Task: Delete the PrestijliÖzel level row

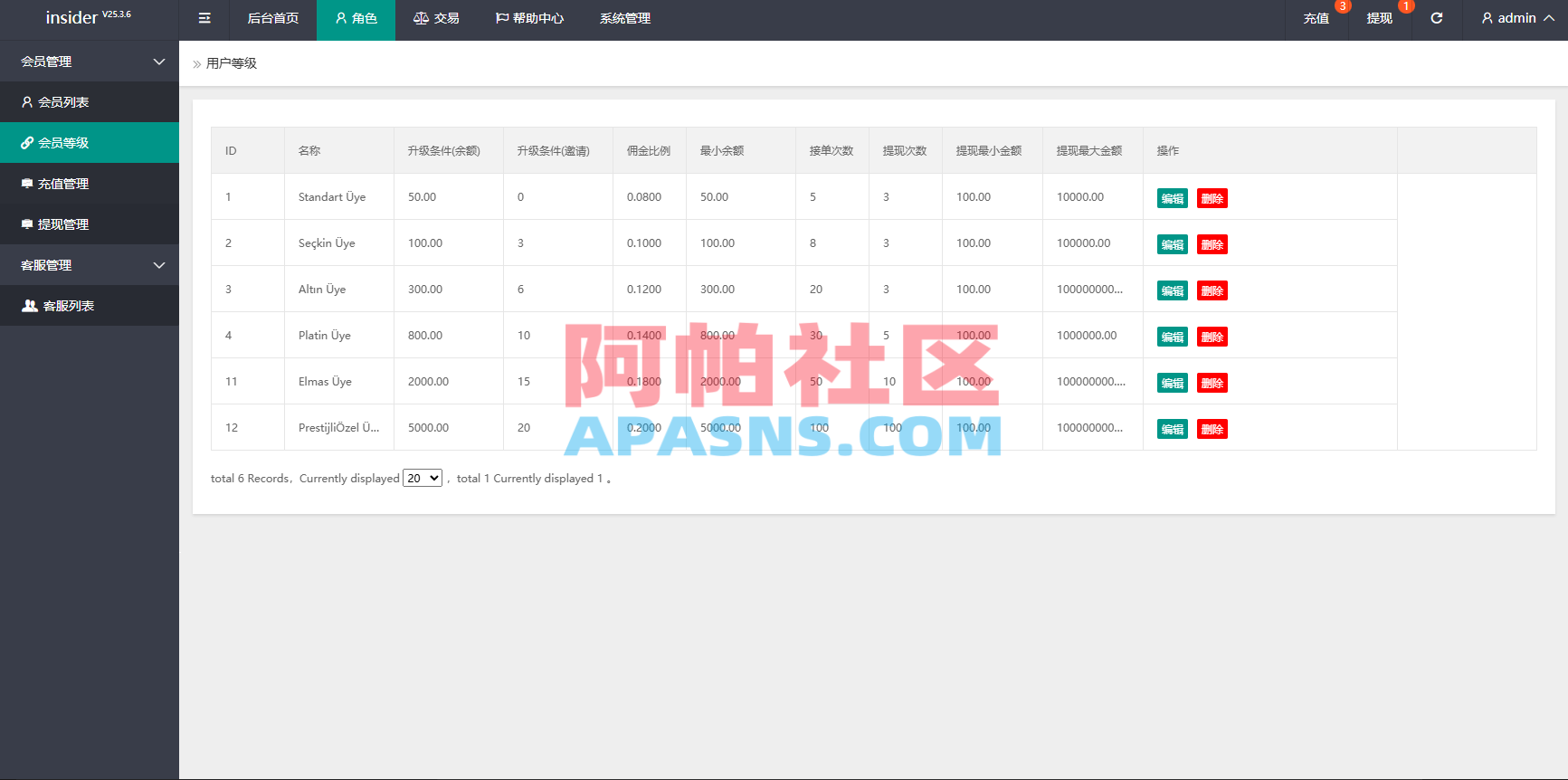Action: click(1212, 429)
